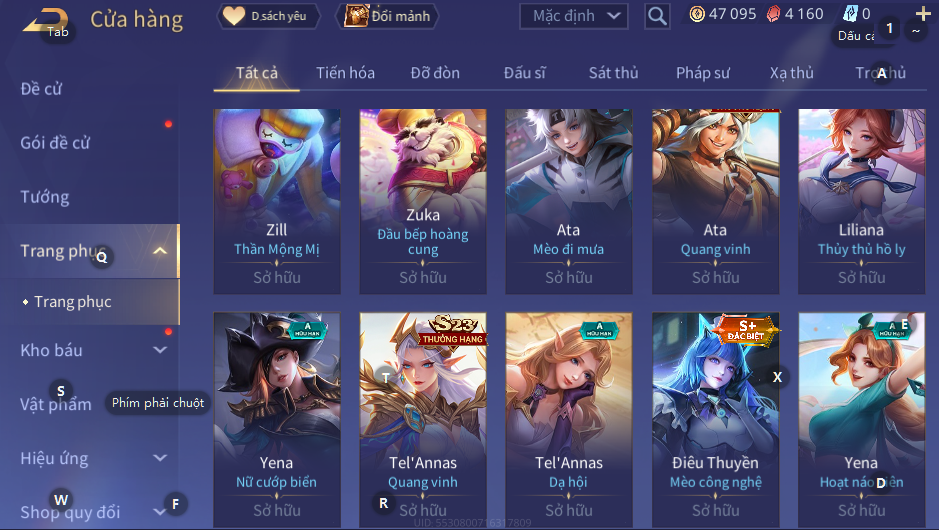Switch to the Tiến hóa tab

pyautogui.click(x=346, y=73)
